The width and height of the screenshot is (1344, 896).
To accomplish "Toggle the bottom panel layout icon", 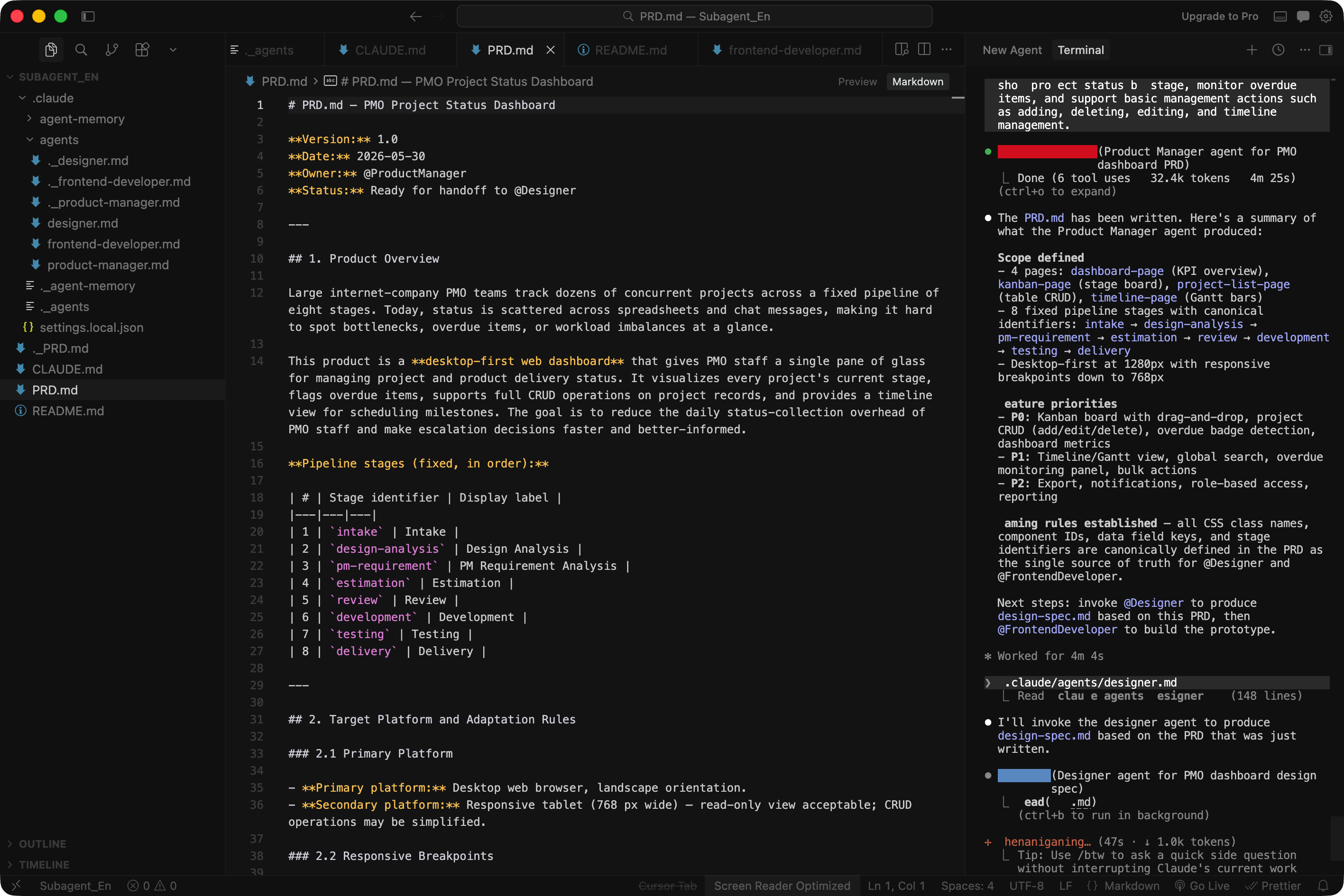I will click(1280, 17).
